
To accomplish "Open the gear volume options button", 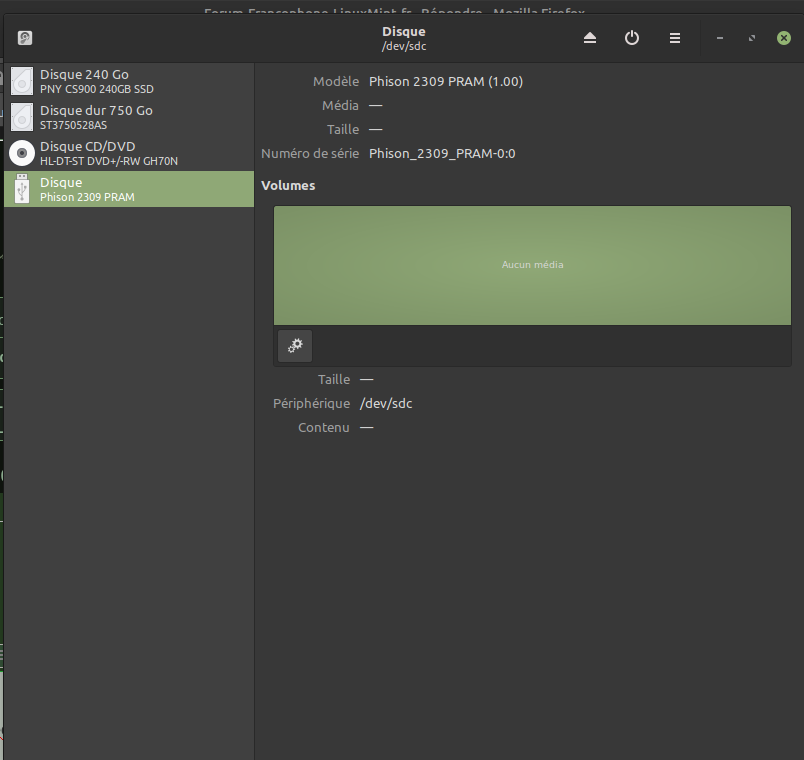I will (295, 346).
